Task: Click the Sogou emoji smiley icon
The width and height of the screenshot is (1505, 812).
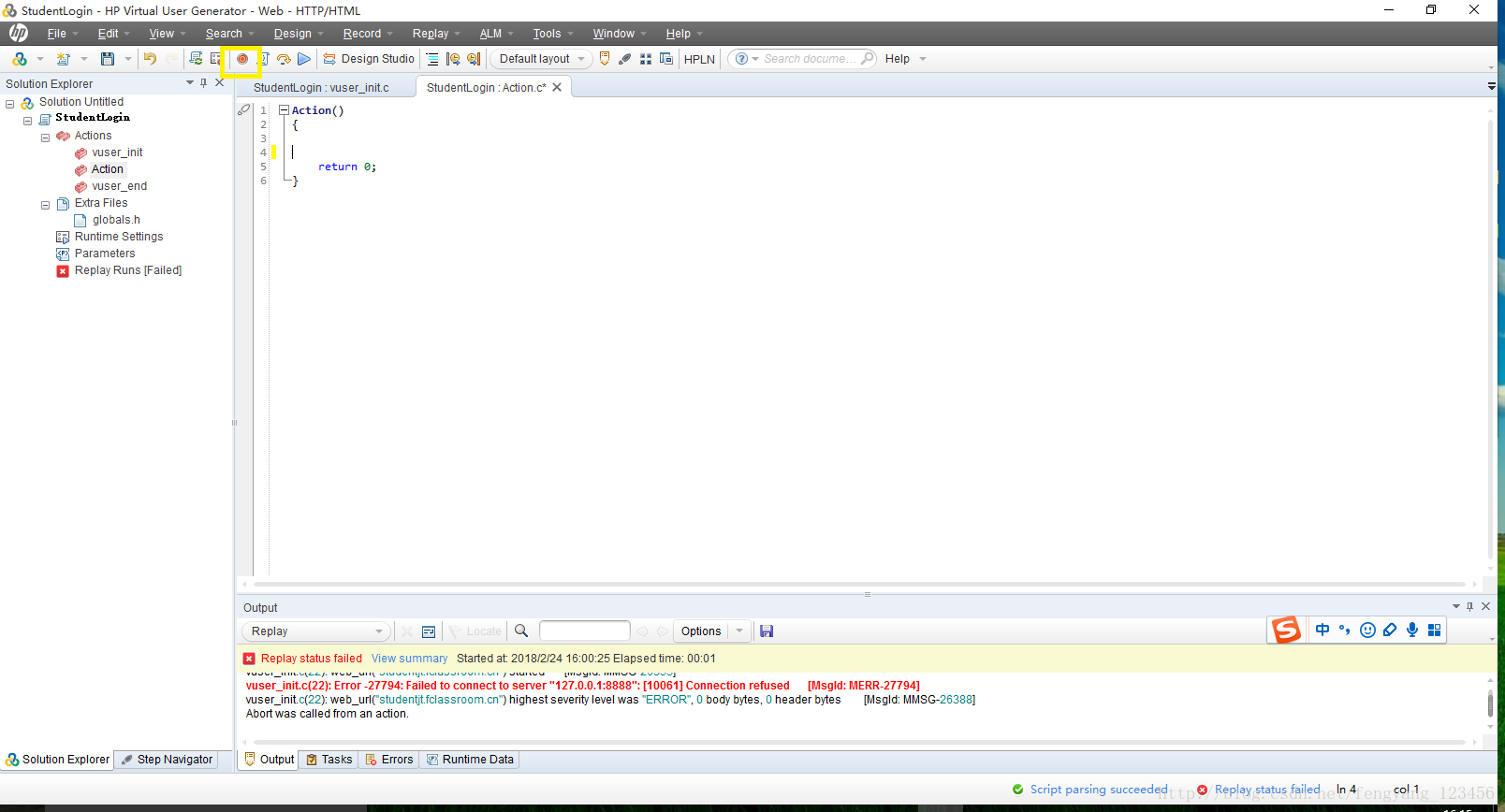Action: click(1367, 631)
